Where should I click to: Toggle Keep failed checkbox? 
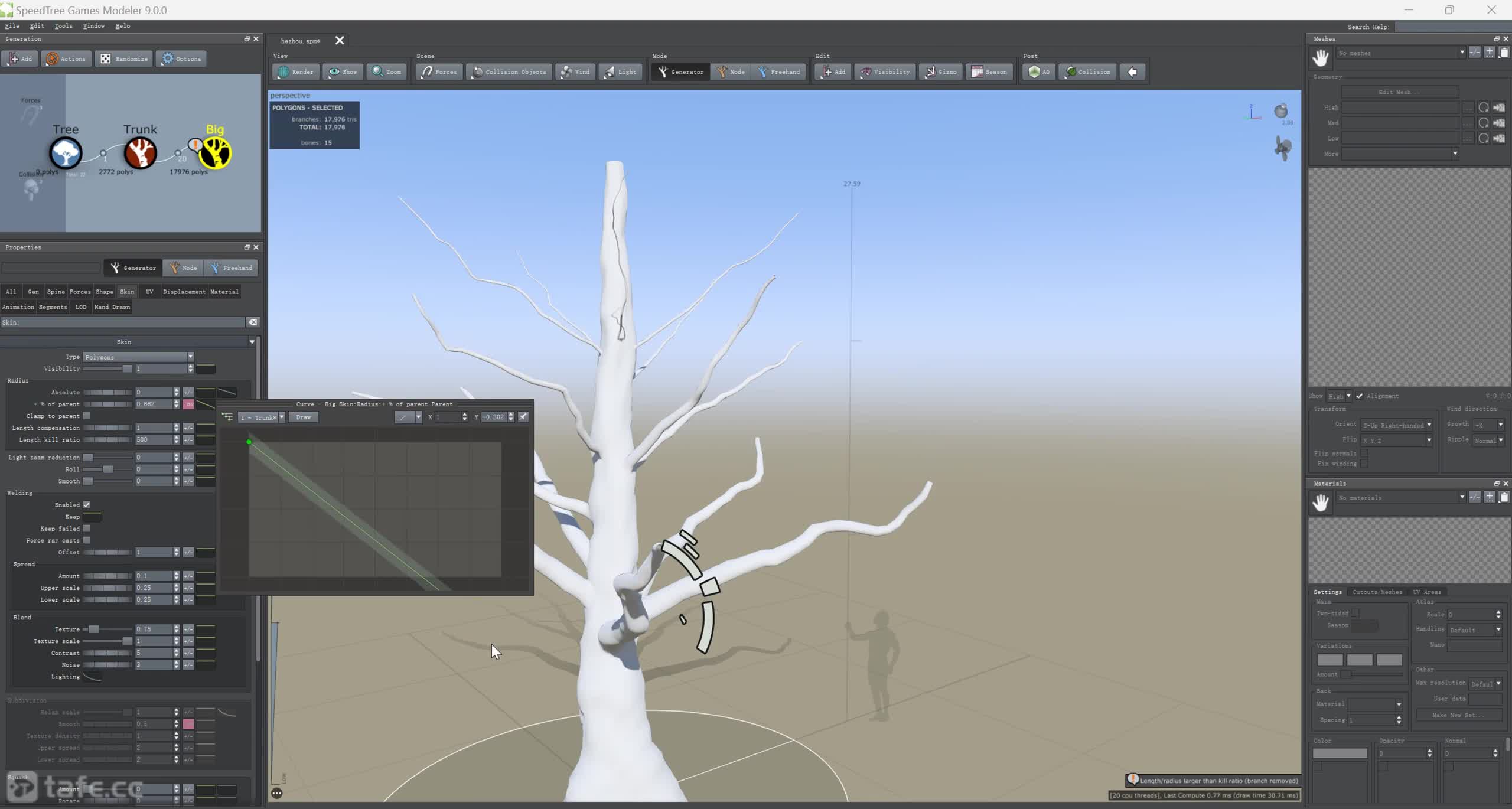click(87, 529)
